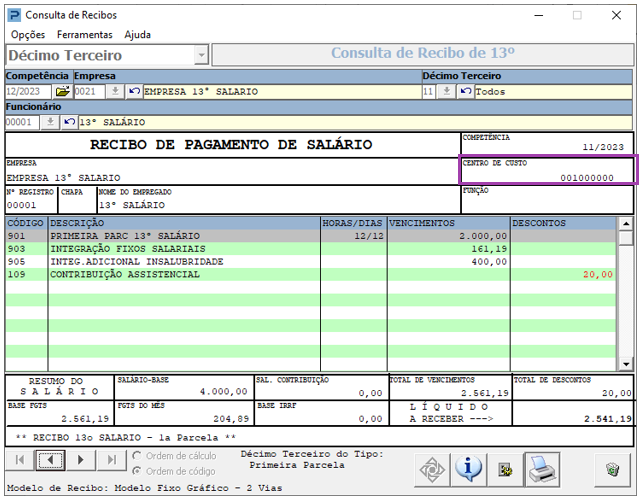Click the print receipt icon

[541, 467]
